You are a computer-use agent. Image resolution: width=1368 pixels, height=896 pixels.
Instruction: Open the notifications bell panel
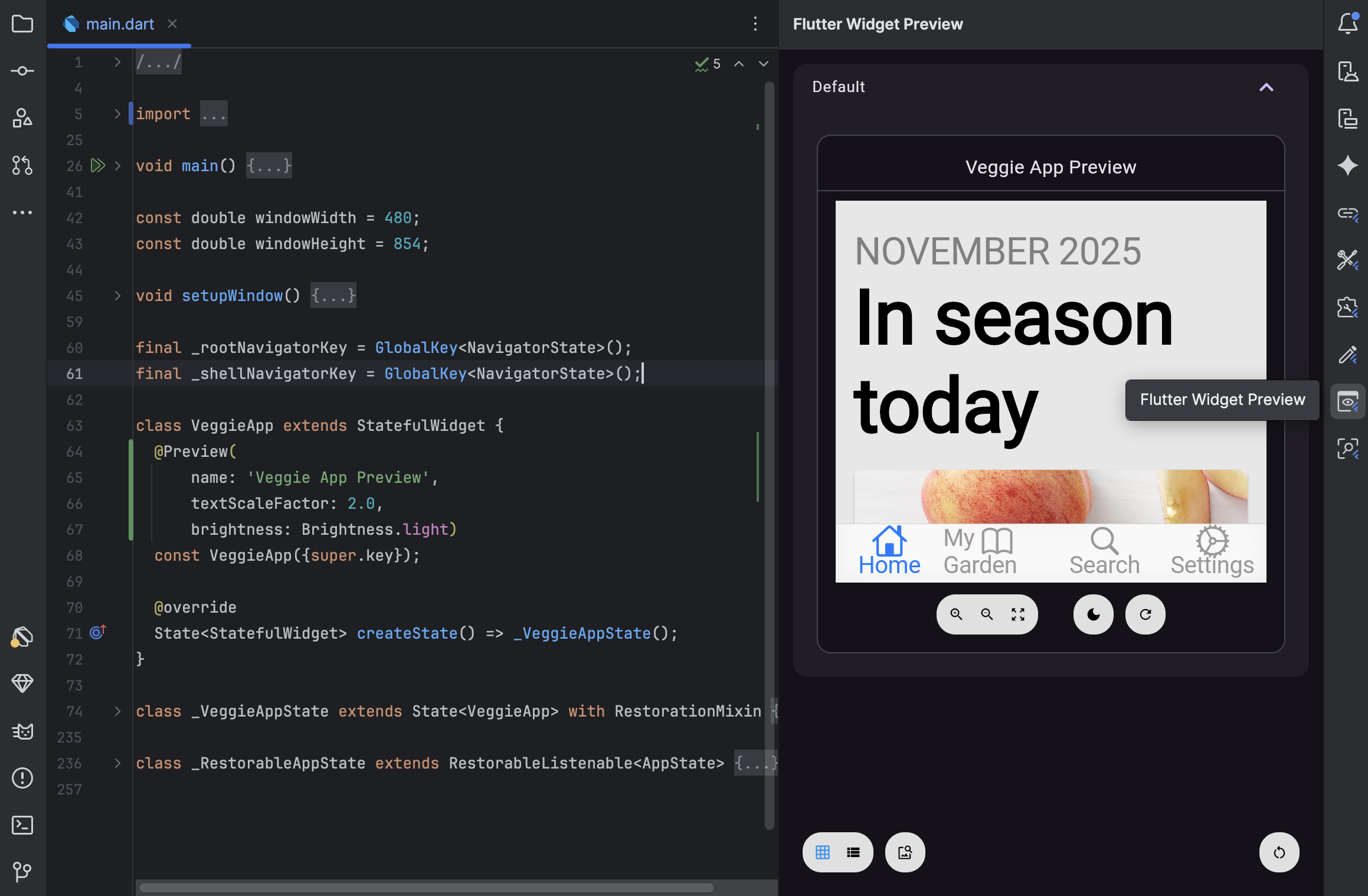(x=1348, y=24)
